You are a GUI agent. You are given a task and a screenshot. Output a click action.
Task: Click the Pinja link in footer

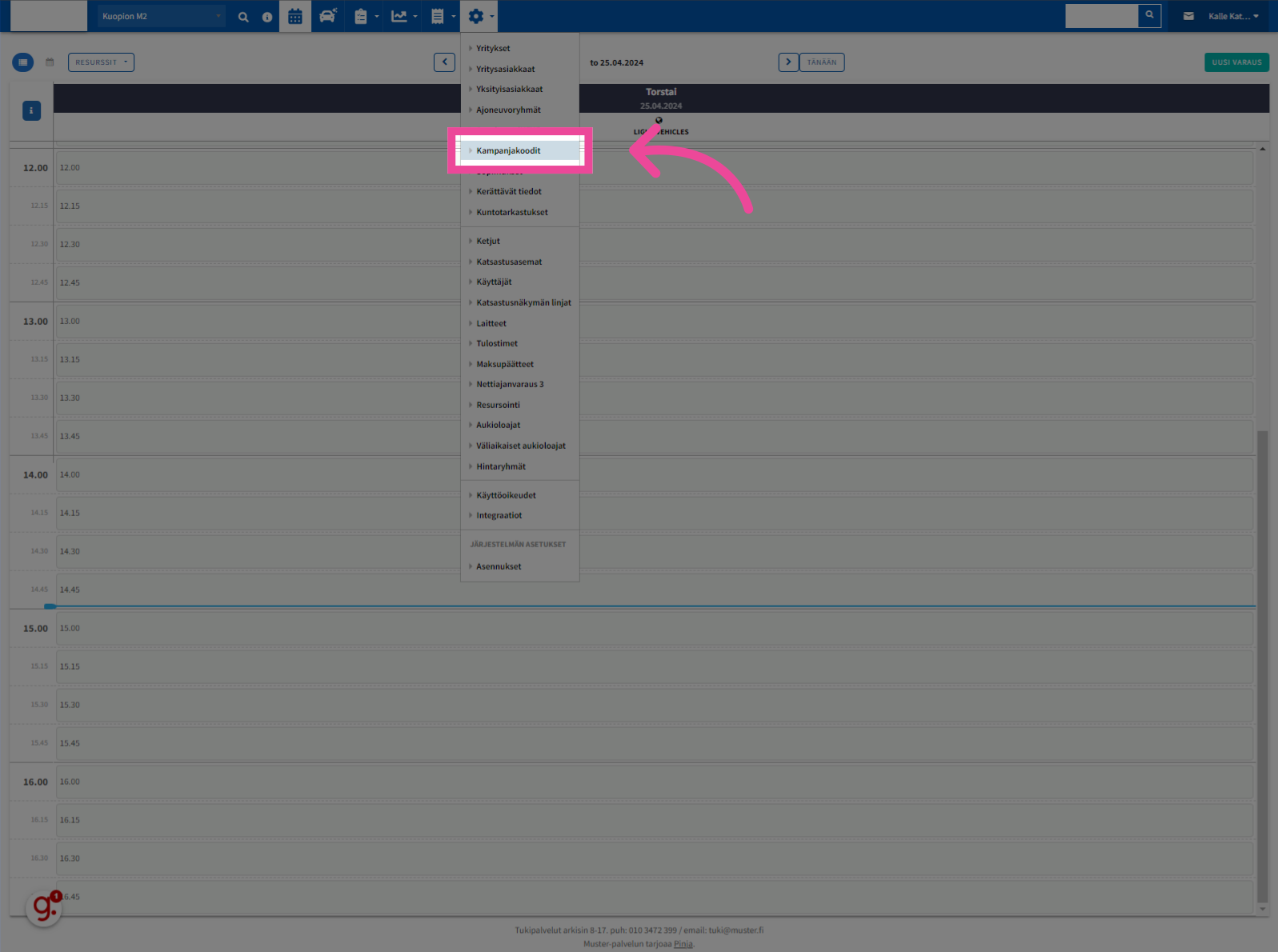point(683,944)
